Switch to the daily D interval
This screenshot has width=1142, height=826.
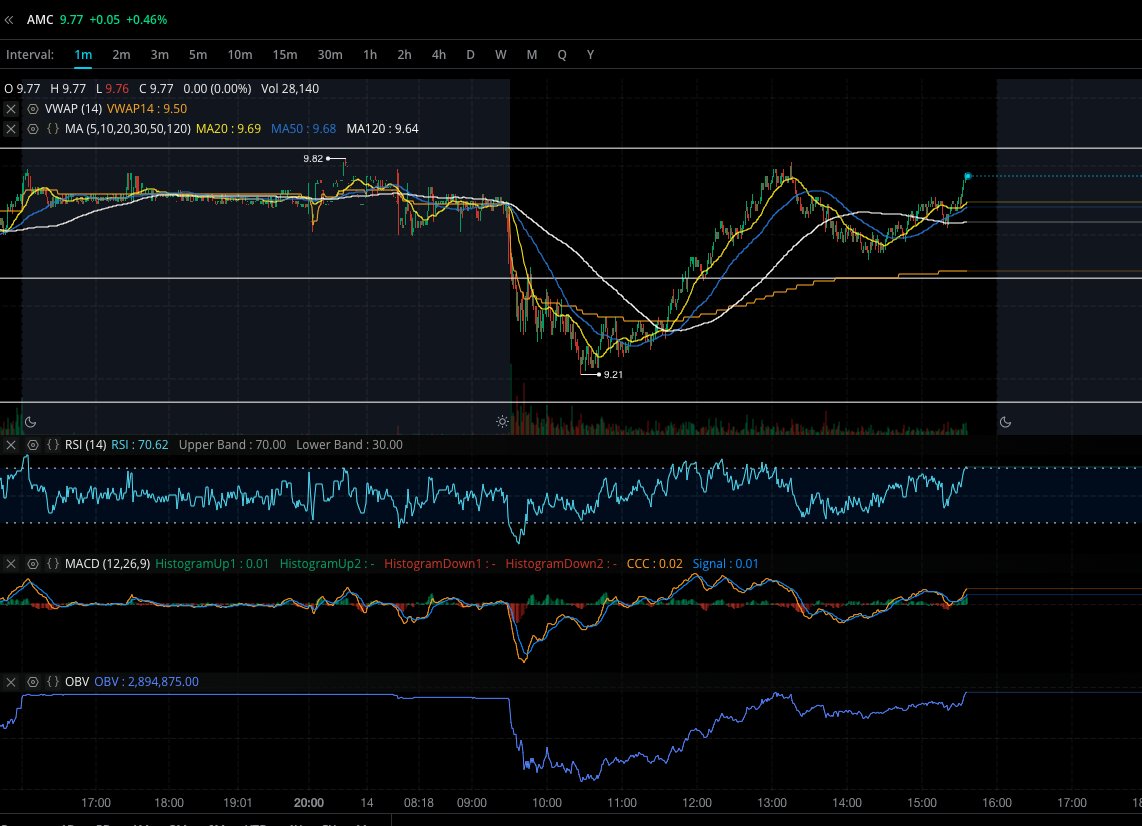click(x=470, y=55)
